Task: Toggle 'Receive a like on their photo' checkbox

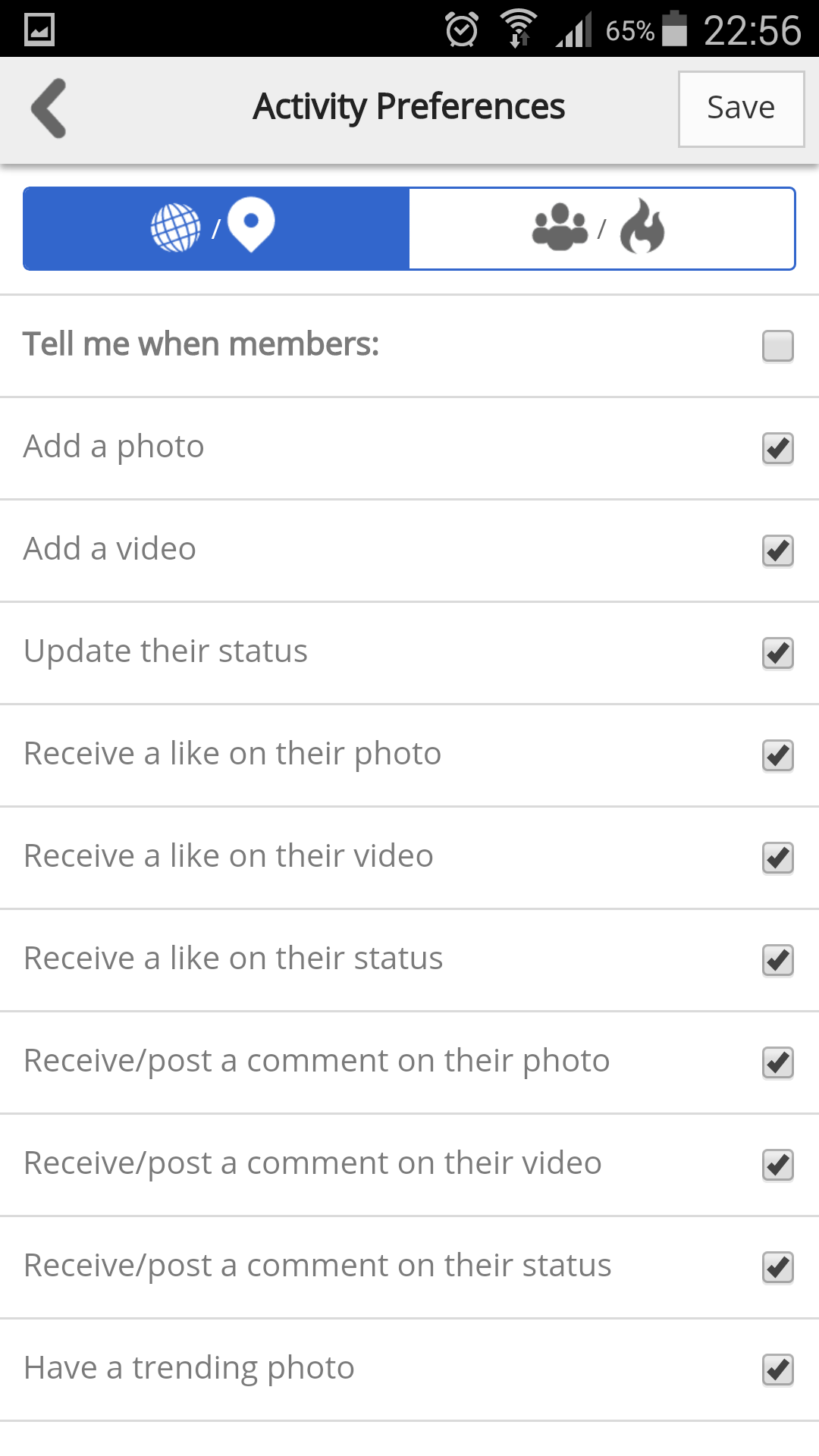Action: coord(777,755)
